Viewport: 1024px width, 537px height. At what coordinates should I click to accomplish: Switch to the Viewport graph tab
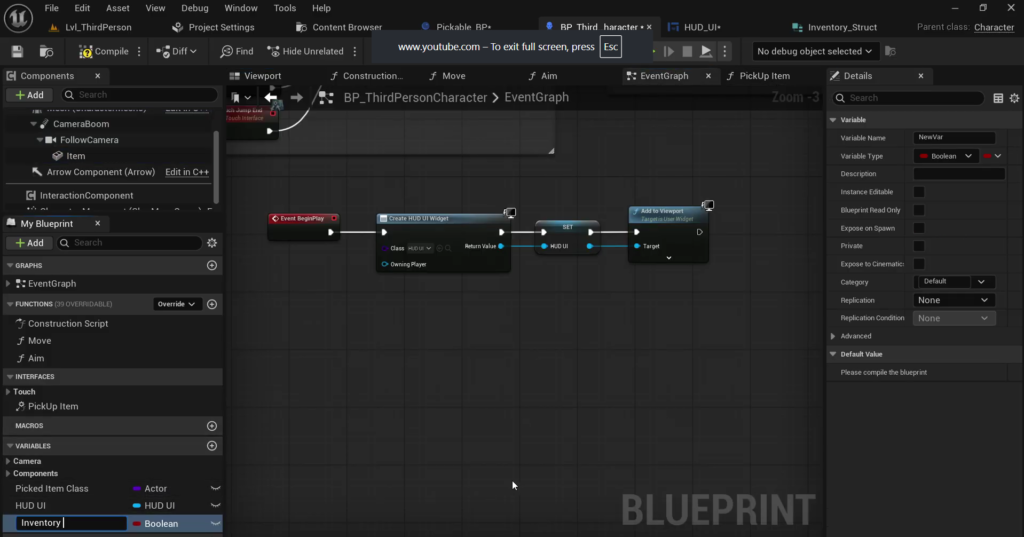click(x=255, y=76)
